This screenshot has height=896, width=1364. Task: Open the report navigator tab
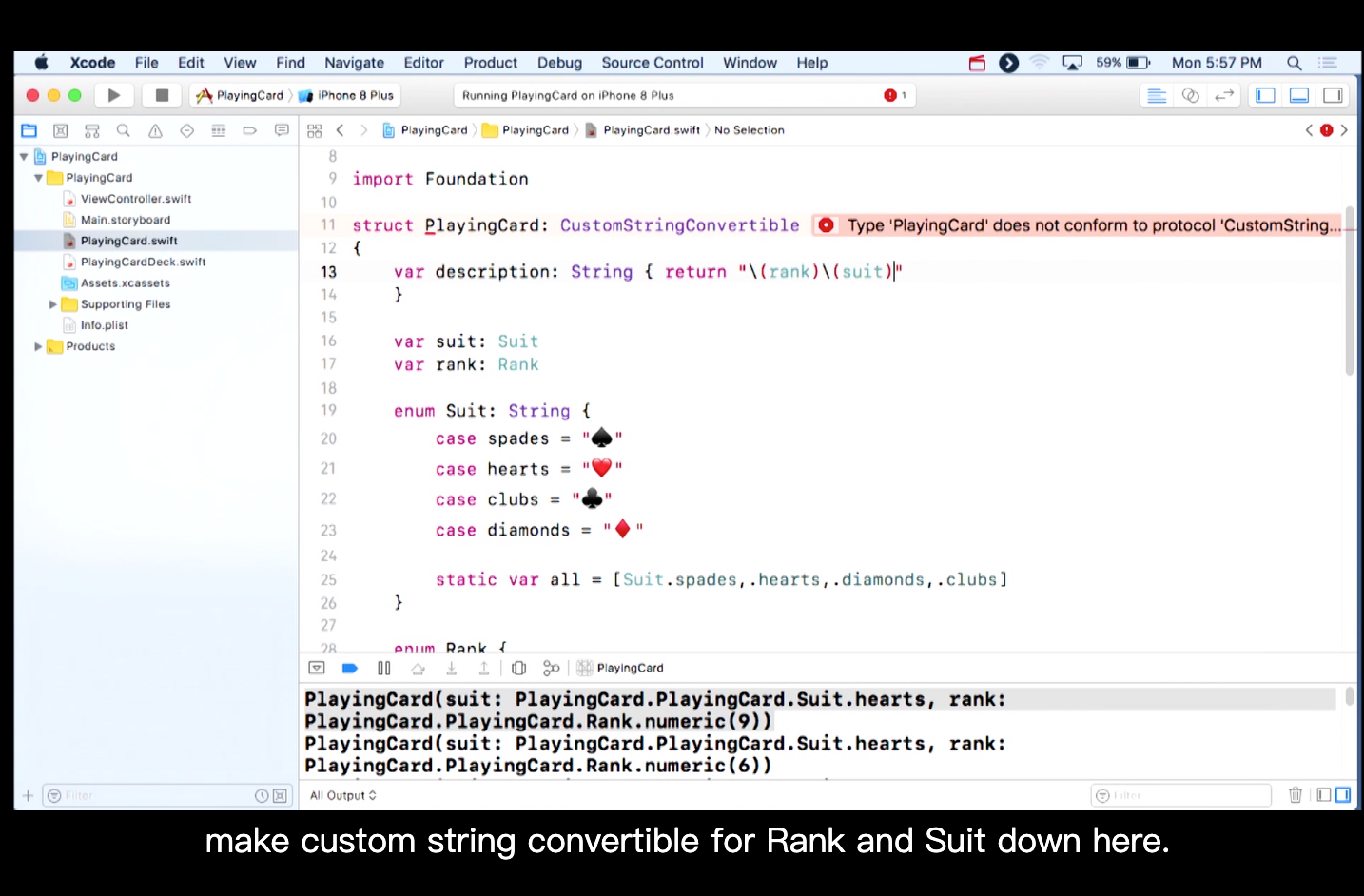click(x=282, y=130)
